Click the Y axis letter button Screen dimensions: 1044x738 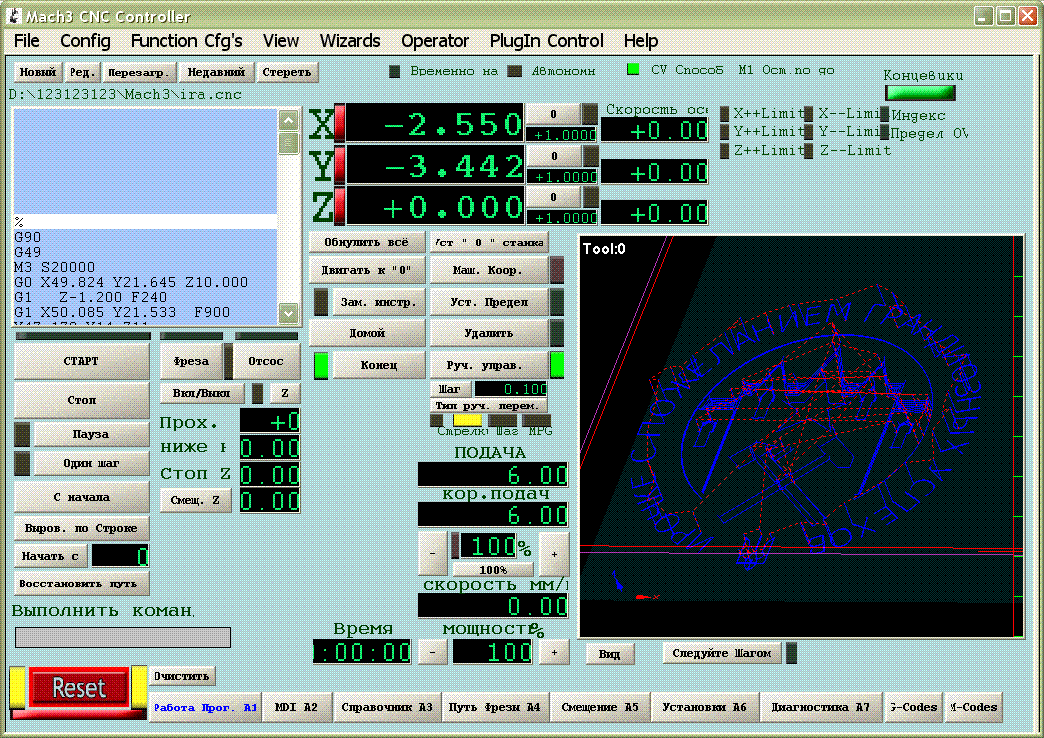coord(321,166)
